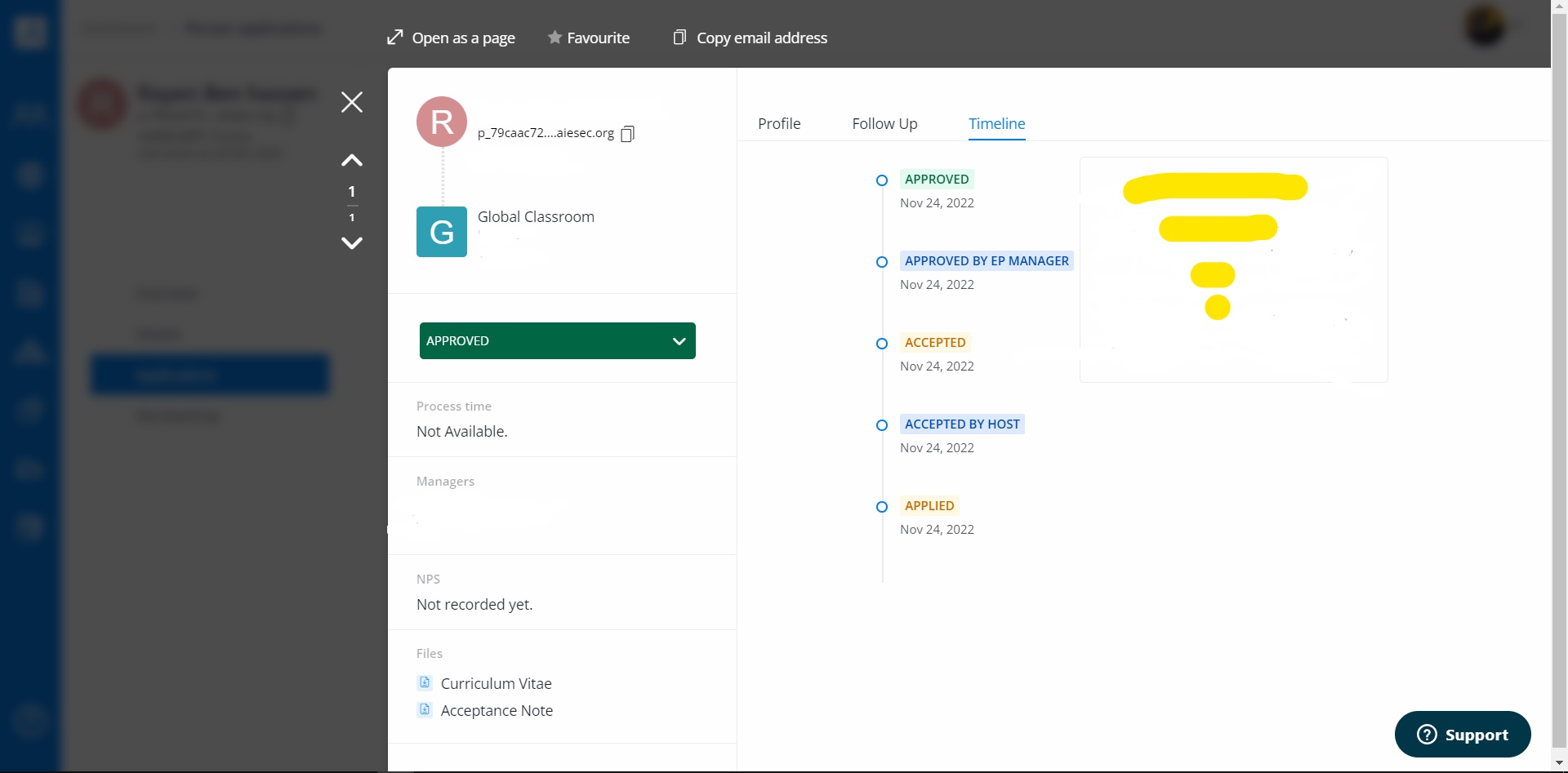Click the ACCEPTED BY HOST timeline marker
1568x773 pixels.
click(882, 425)
